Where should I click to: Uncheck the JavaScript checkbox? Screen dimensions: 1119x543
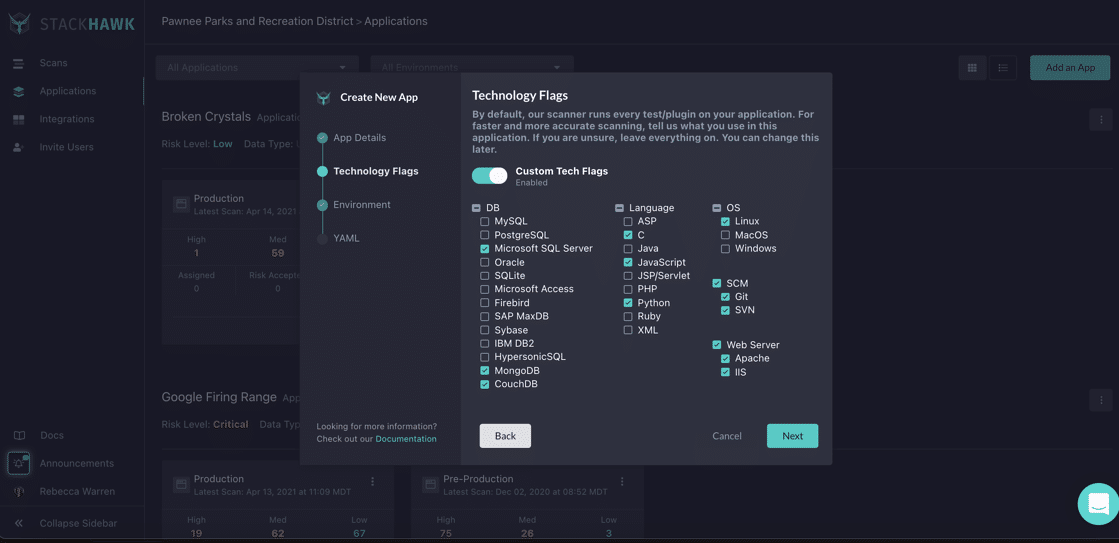tap(628, 263)
